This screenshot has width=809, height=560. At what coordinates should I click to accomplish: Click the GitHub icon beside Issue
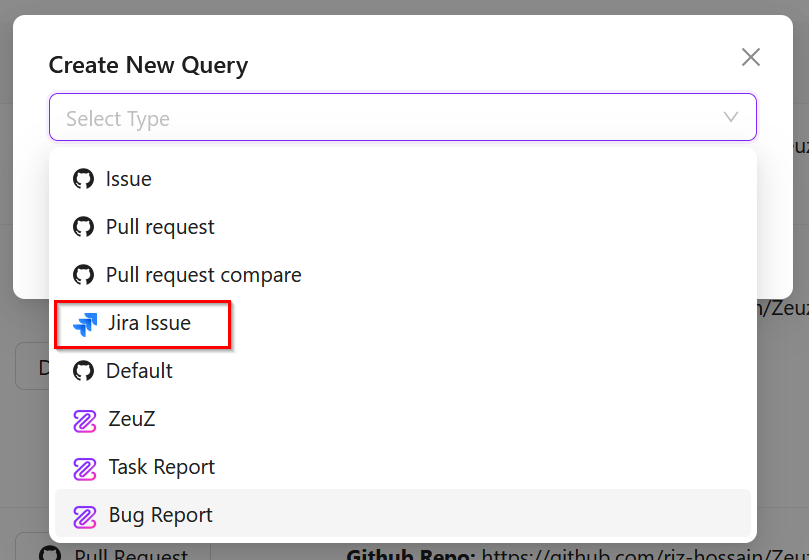coord(83,179)
